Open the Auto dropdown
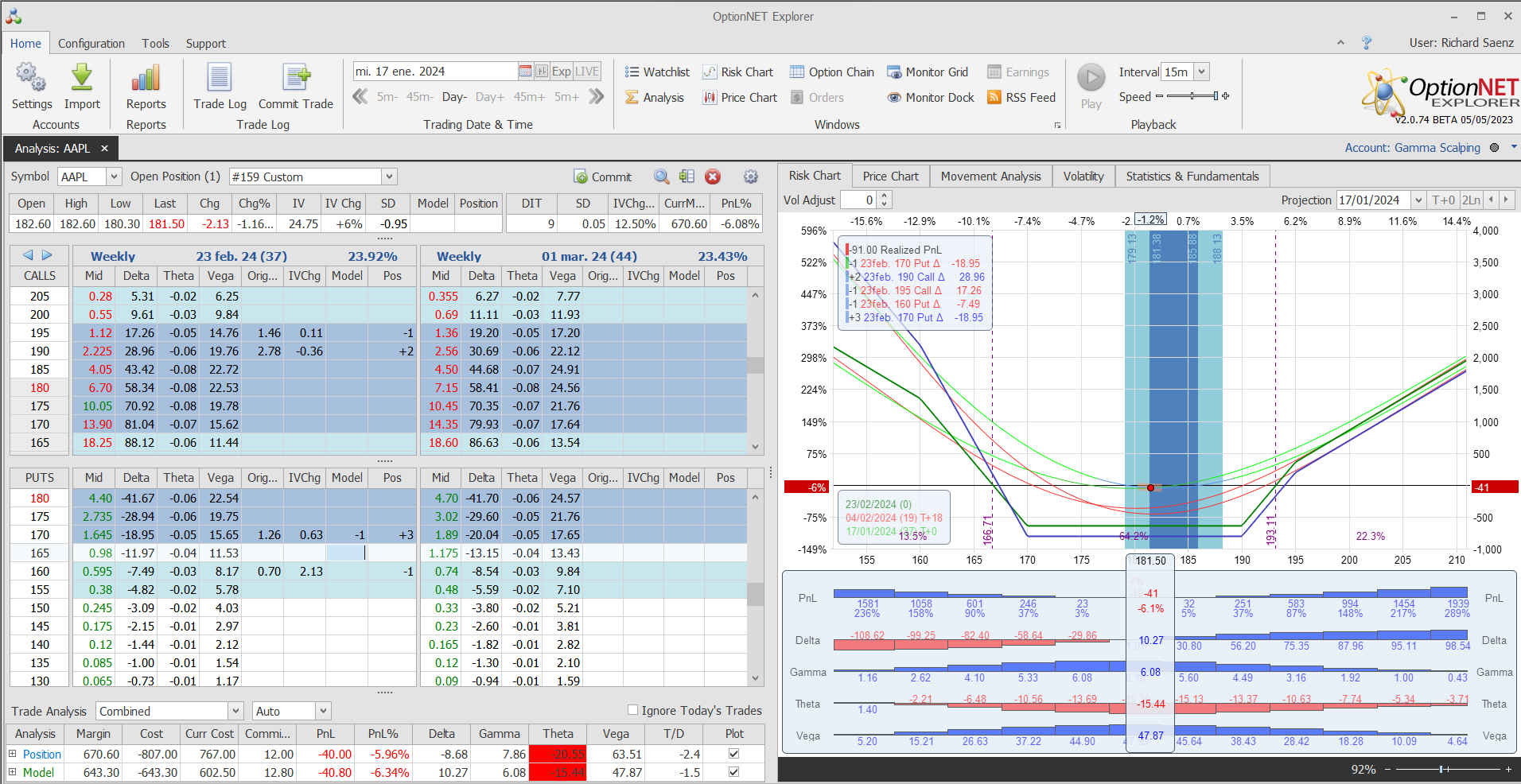Viewport: 1521px width, 784px height. pyautogui.click(x=323, y=711)
